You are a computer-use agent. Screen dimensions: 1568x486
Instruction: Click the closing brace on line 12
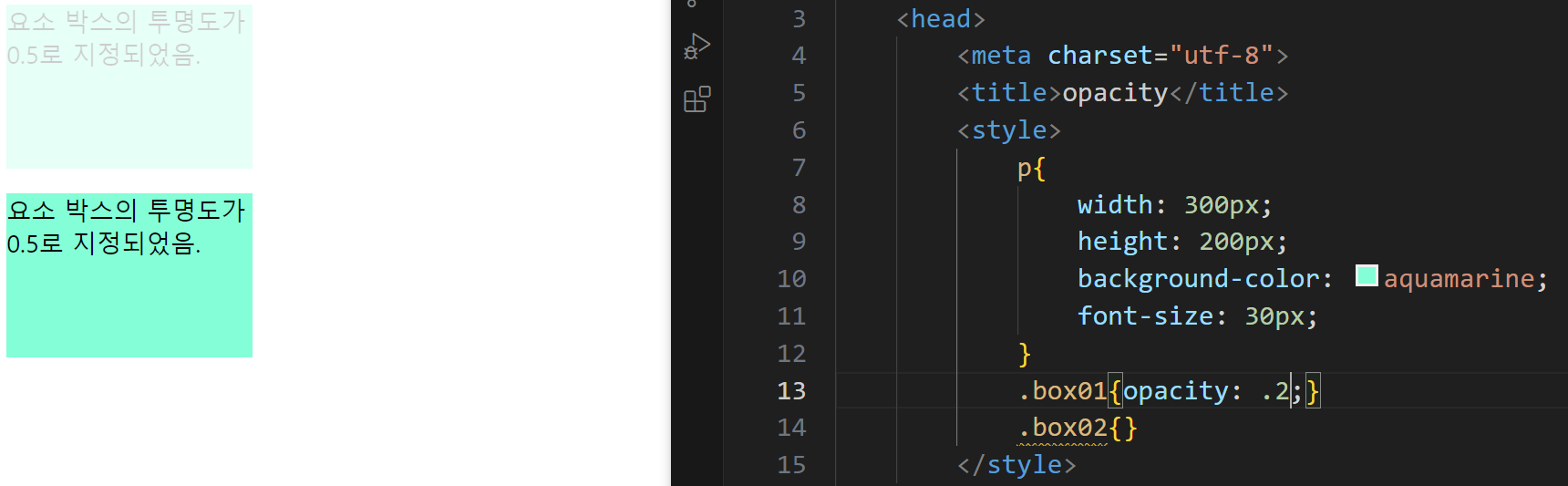(x=1025, y=354)
